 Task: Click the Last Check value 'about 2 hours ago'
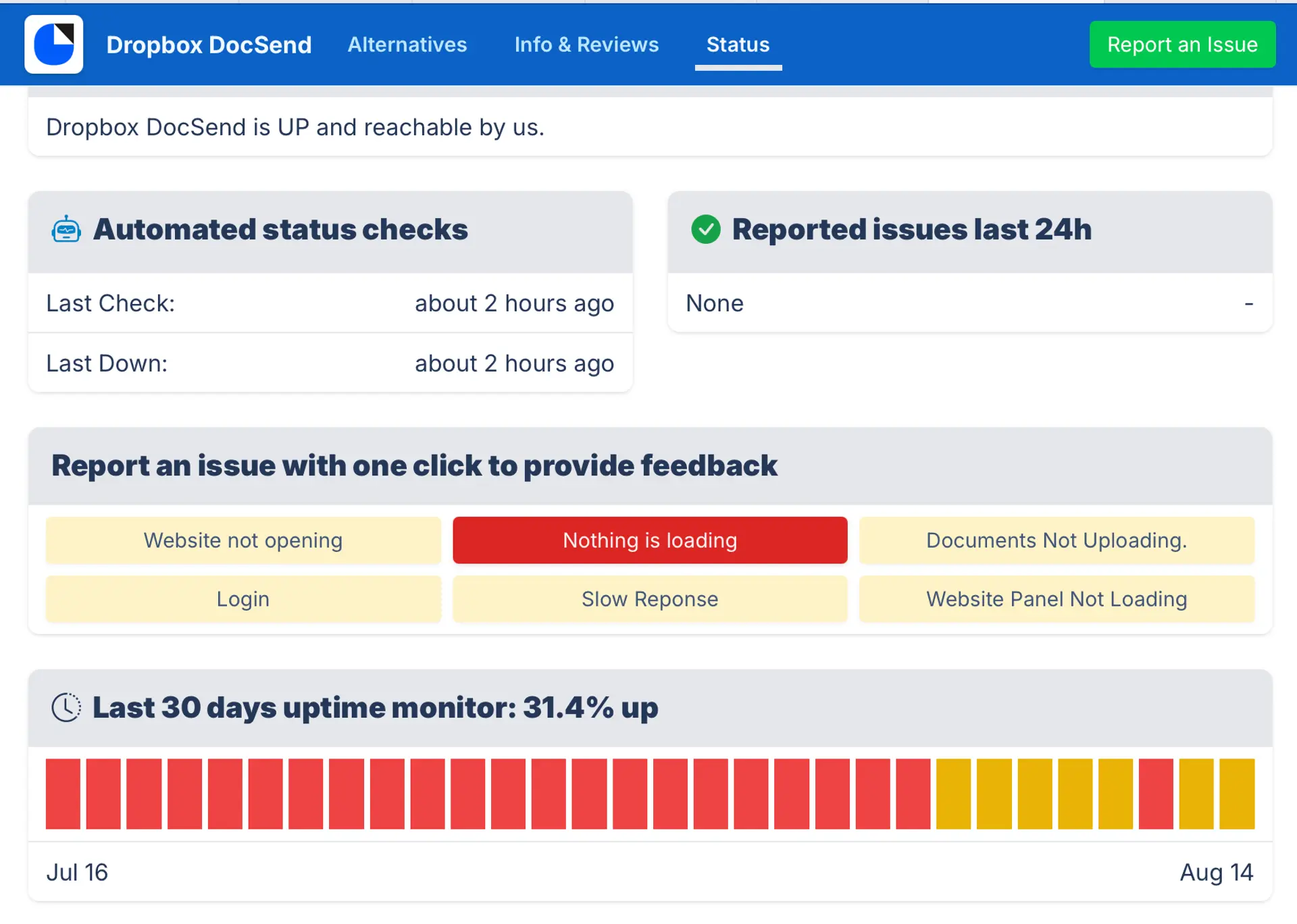pos(514,303)
